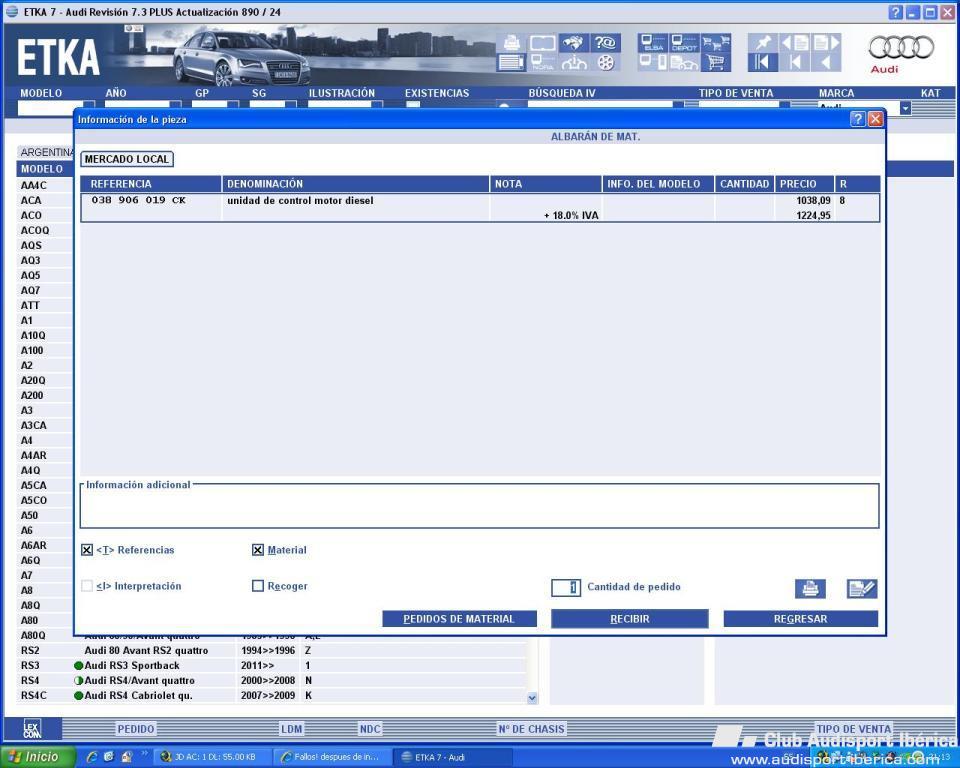Switch to 'Fallos! despues de in...' taskbar window
The width and height of the screenshot is (960, 768).
pyautogui.click(x=332, y=757)
